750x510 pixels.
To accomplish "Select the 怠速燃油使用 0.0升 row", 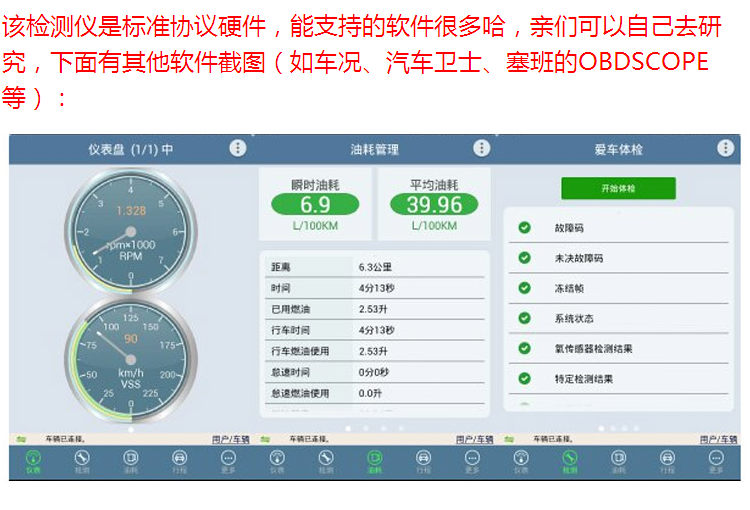I will point(375,393).
